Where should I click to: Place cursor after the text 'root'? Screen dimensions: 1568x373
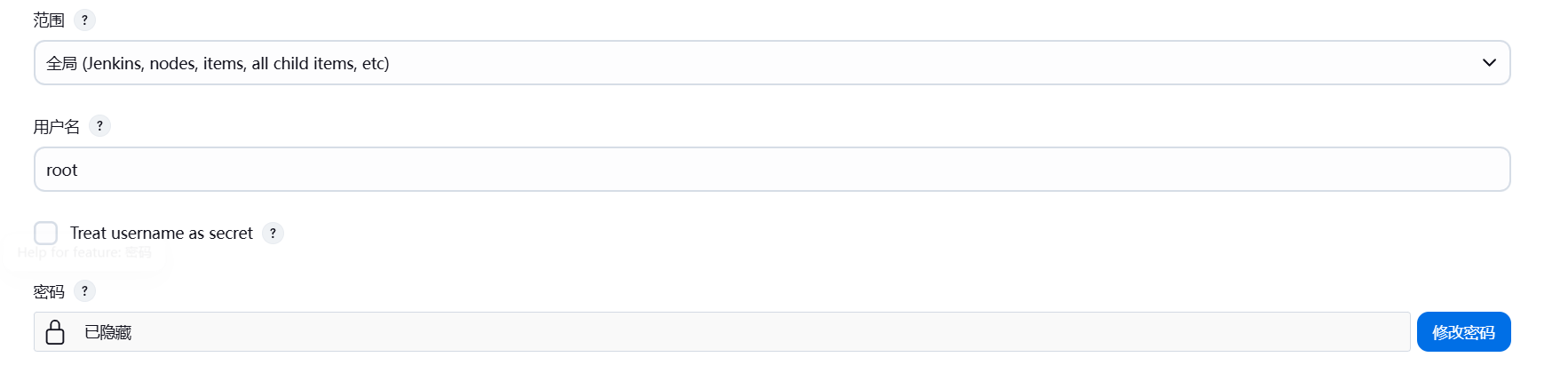pyautogui.click(x=80, y=170)
